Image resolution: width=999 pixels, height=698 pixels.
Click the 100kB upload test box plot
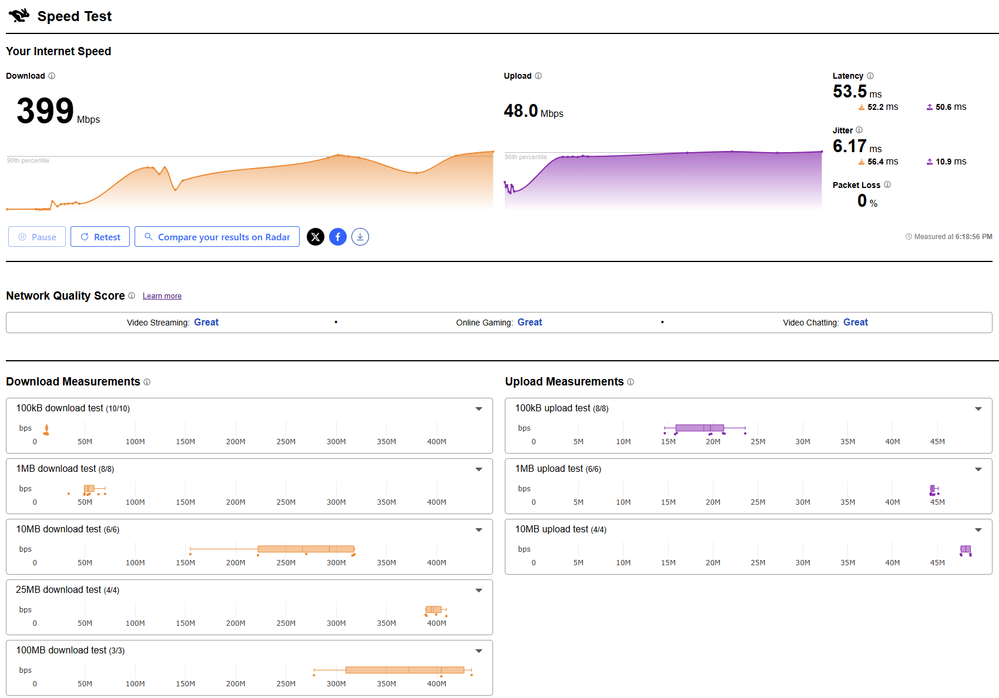705,428
